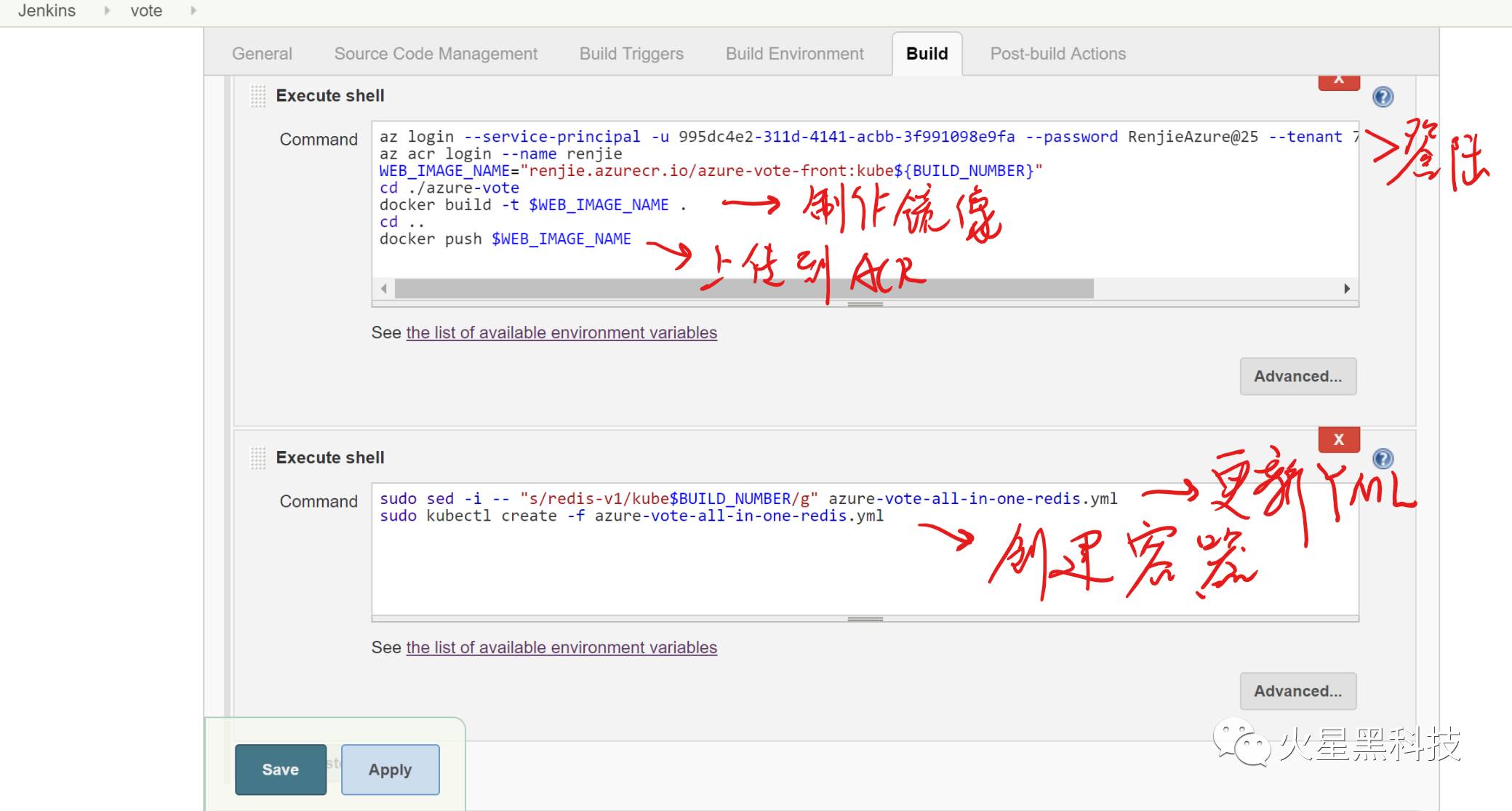This screenshot has width=1512, height=811.
Task: Click the question mark help icon first shell
Action: click(1382, 95)
